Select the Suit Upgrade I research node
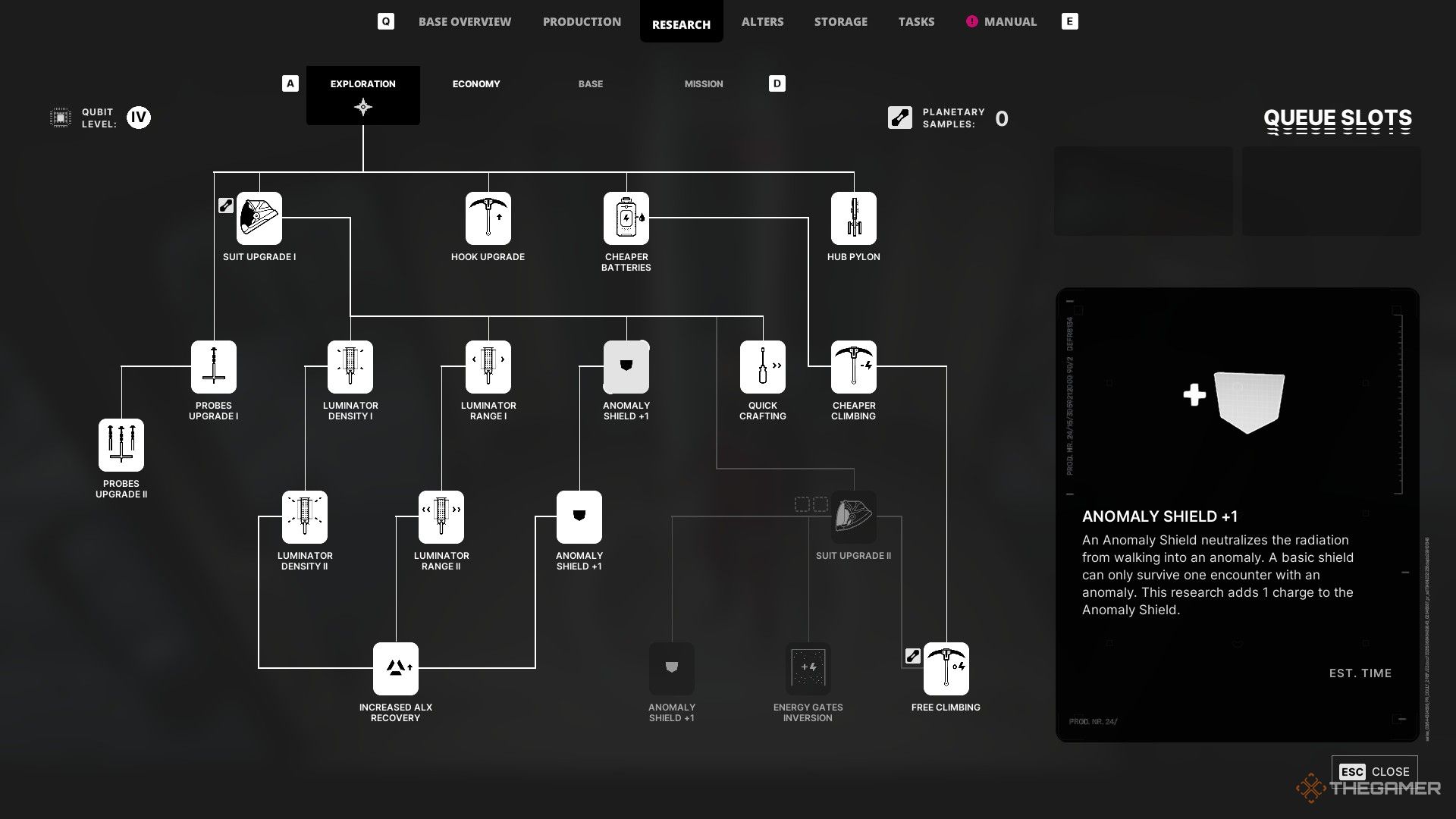Viewport: 1456px width, 819px height. coord(259,218)
